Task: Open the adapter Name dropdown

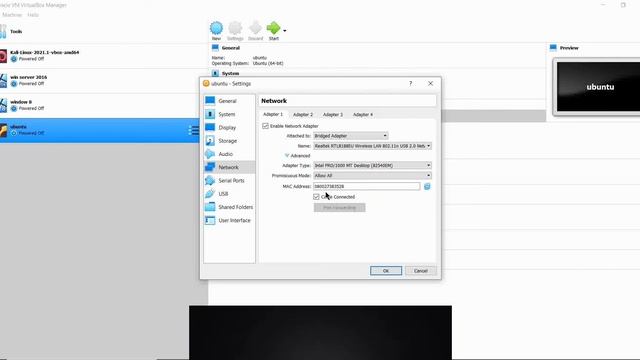Action: [372, 146]
